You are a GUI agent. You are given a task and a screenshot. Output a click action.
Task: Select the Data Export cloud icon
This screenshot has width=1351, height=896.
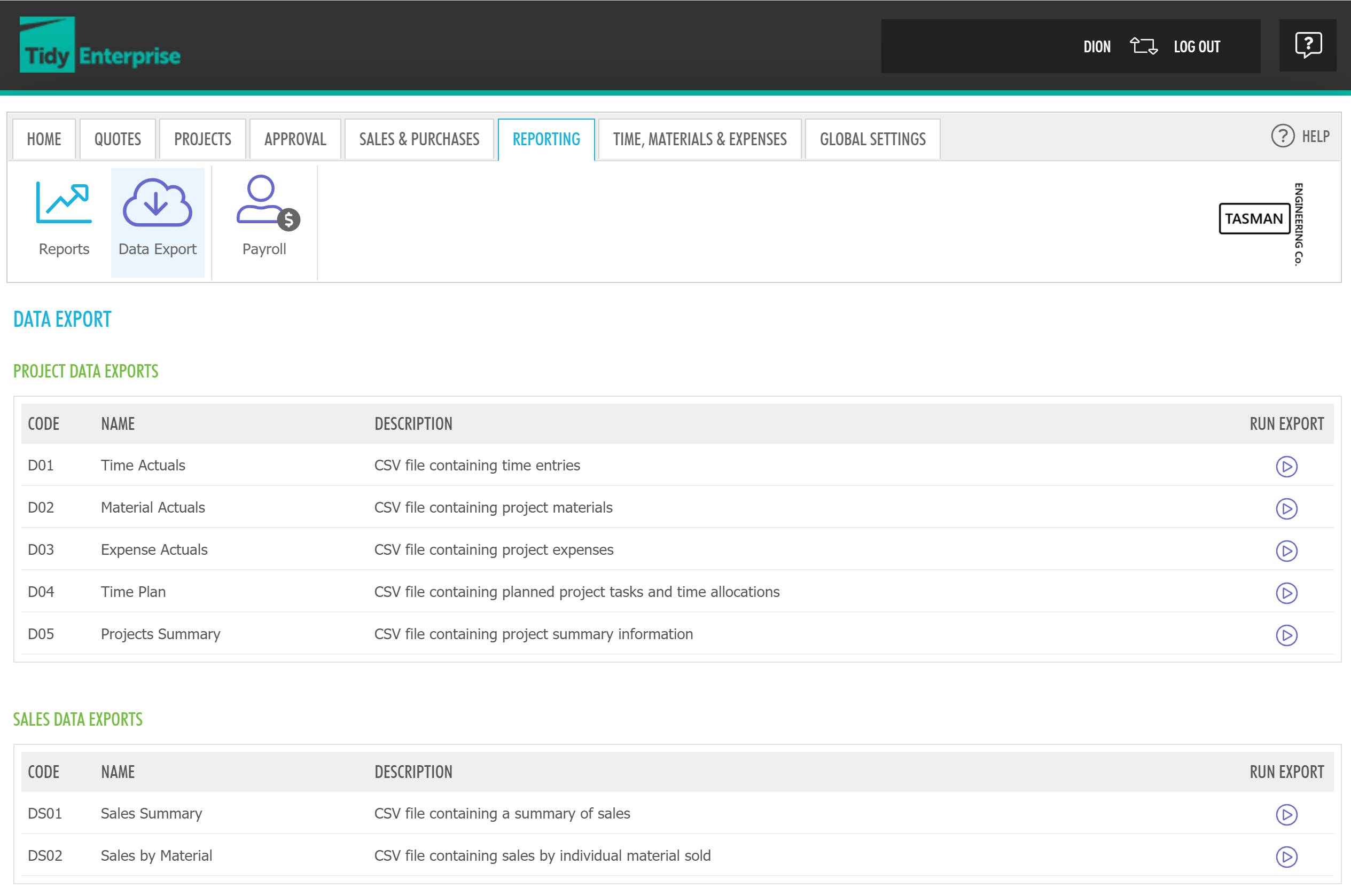157,204
